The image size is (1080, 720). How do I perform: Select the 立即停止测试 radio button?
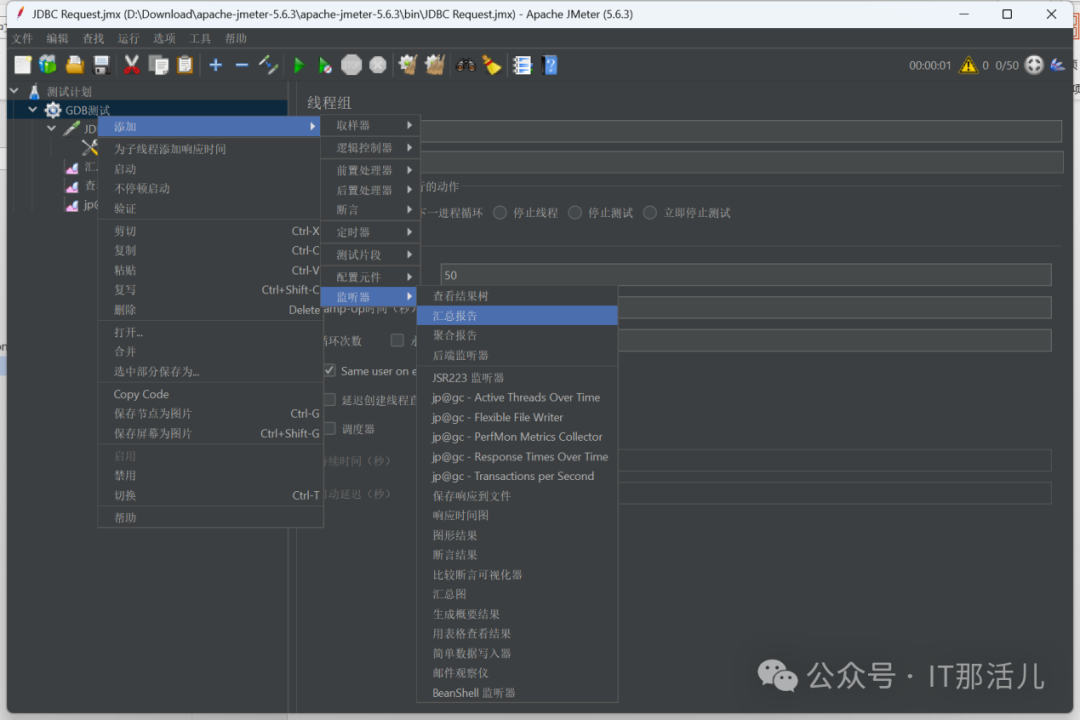[x=650, y=213]
